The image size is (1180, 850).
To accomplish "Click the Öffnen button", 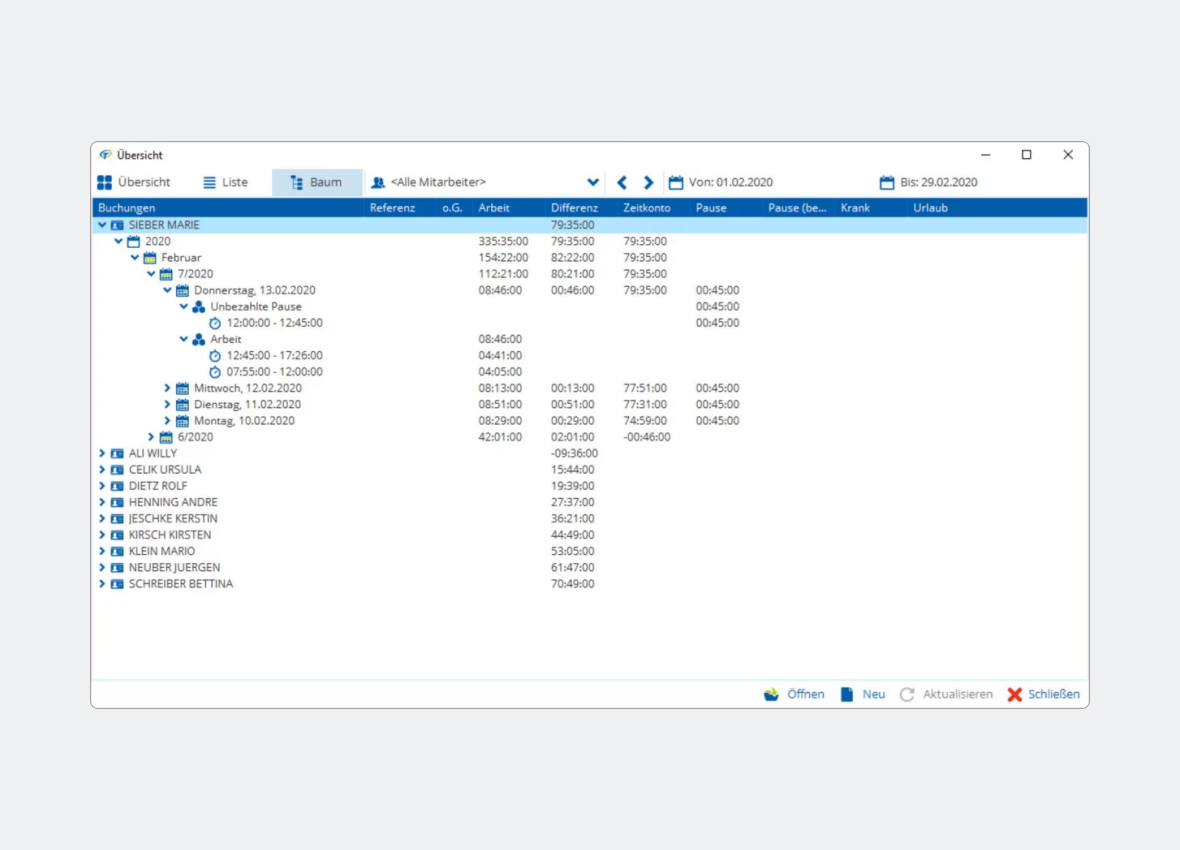I will pyautogui.click(x=794, y=694).
